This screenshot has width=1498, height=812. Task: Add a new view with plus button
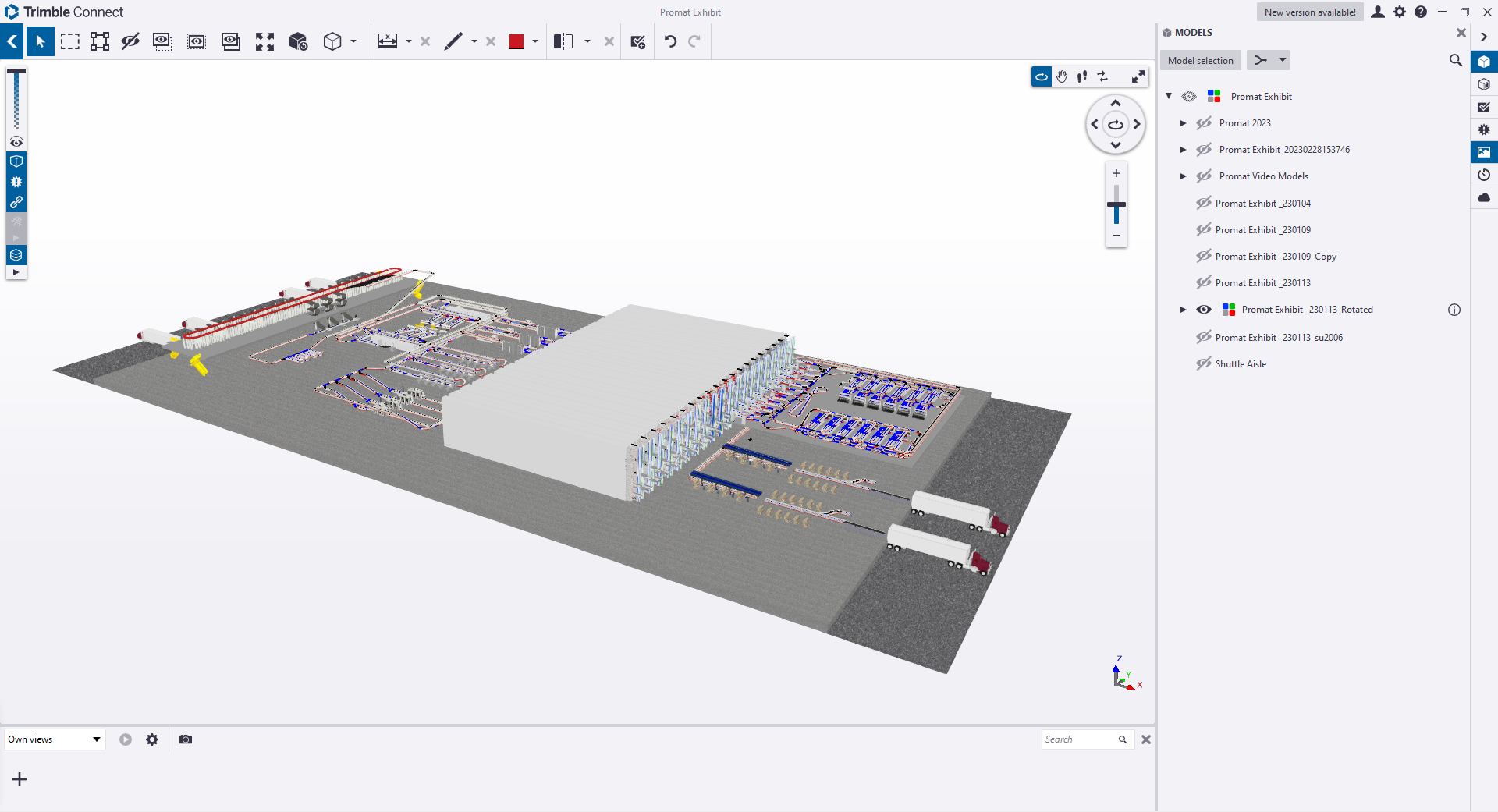(x=20, y=779)
